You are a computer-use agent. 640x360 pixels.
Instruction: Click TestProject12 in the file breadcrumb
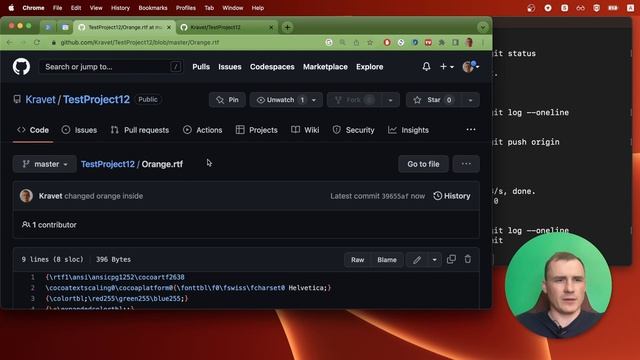108,164
